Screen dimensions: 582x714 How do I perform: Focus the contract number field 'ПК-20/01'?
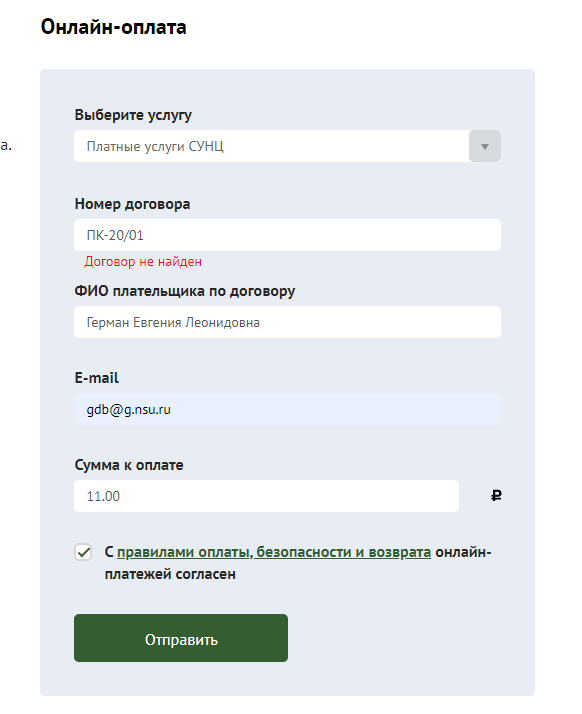coord(287,235)
